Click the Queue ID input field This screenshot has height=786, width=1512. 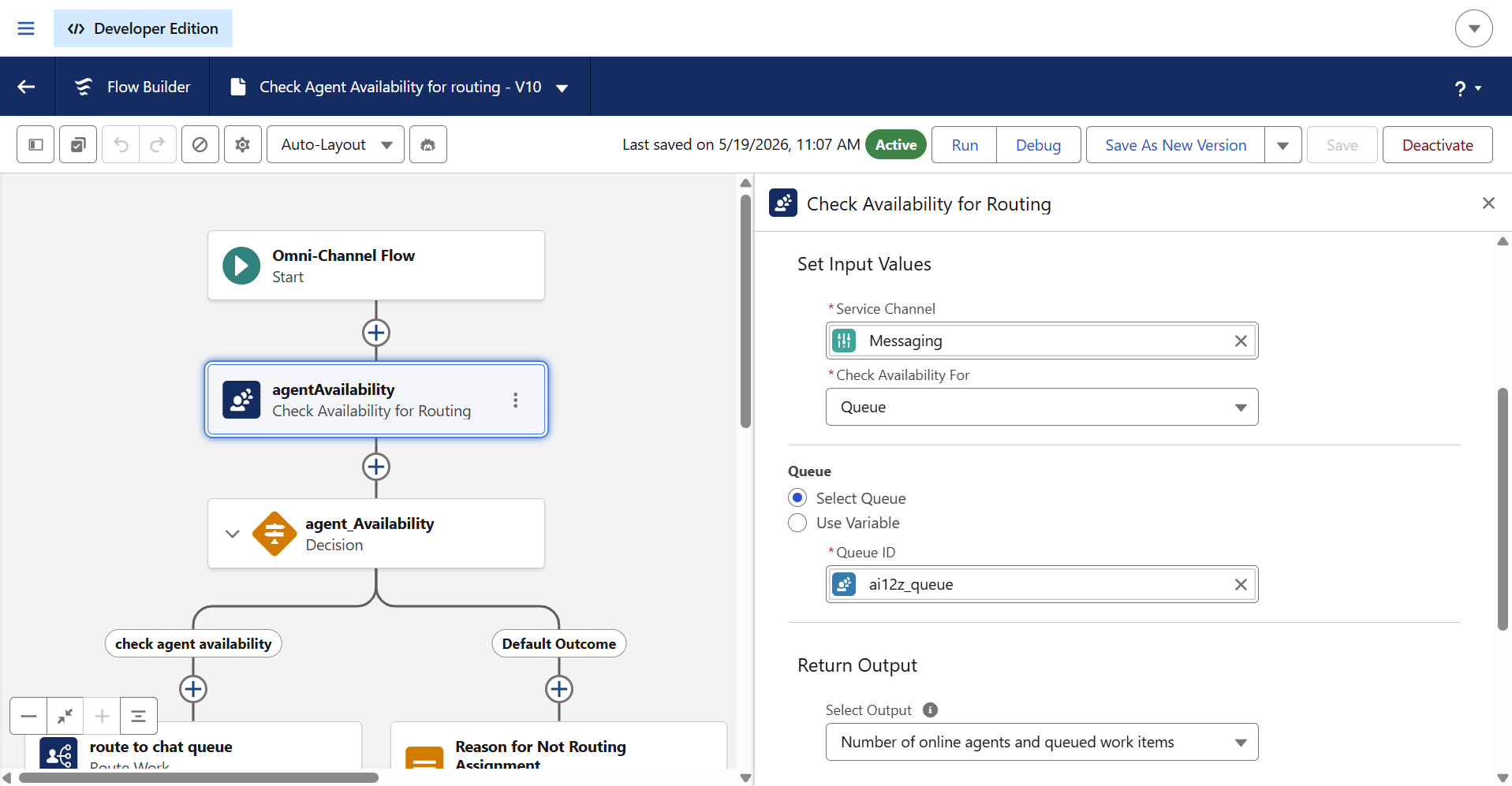point(1042,584)
